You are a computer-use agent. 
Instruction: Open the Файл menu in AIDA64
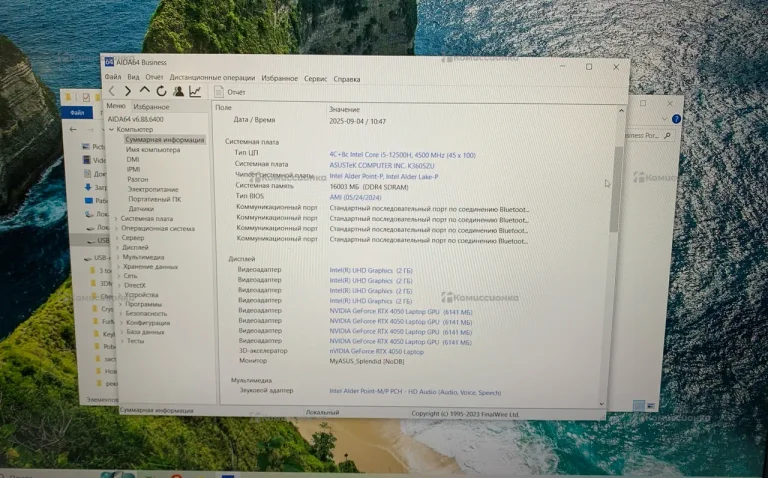[113, 77]
